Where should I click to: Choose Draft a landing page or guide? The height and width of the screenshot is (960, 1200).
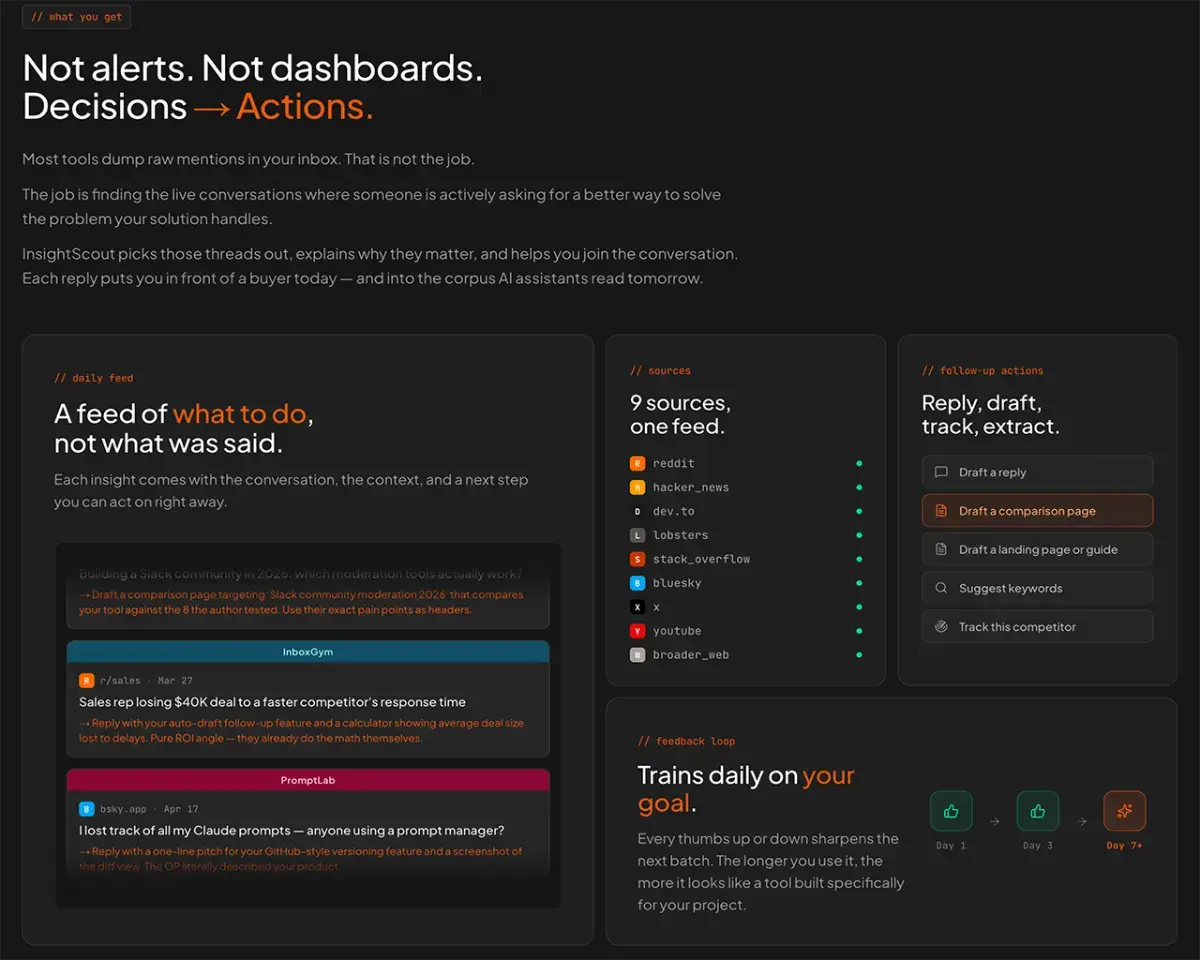point(1037,549)
